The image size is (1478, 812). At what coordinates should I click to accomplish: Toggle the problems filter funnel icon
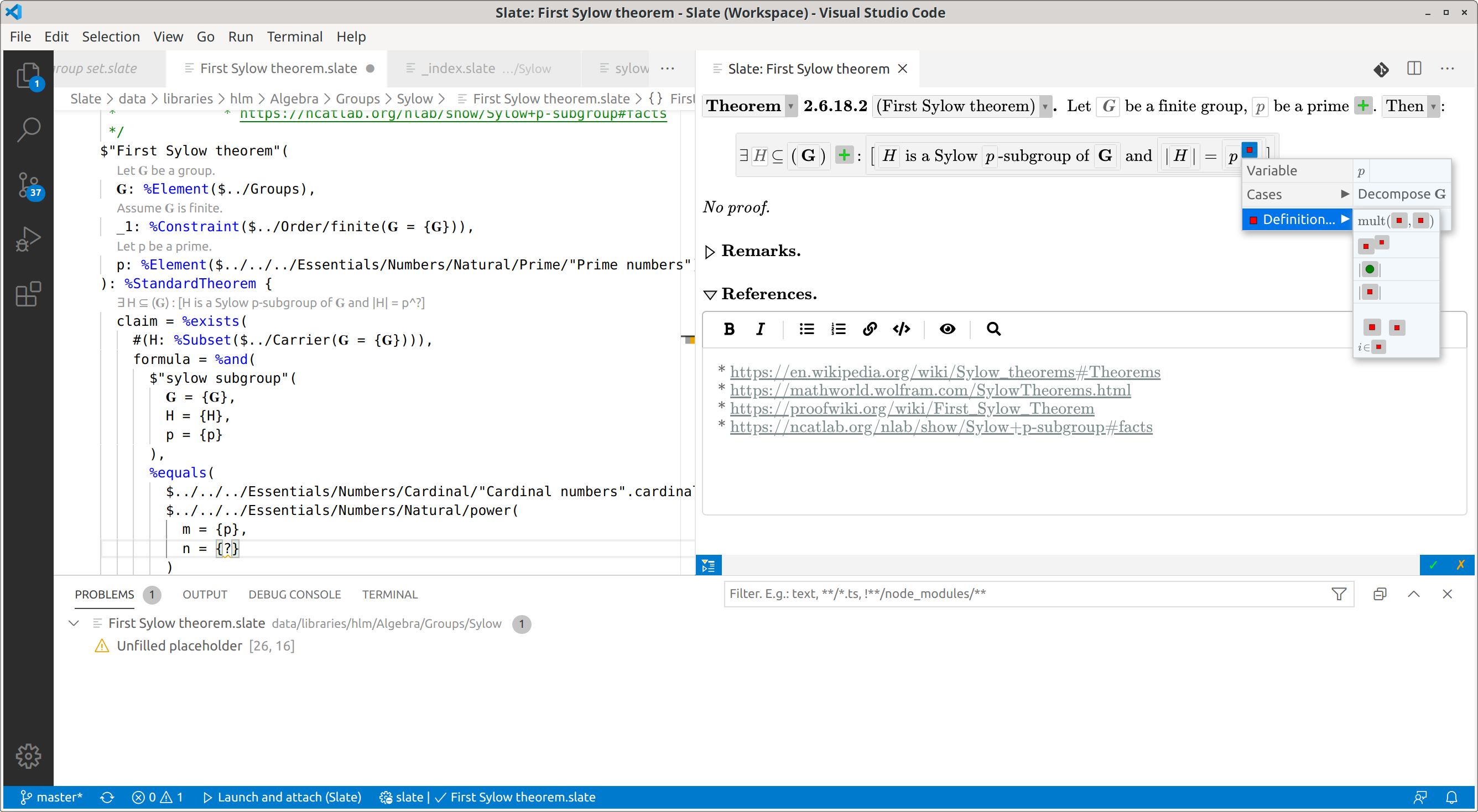(1338, 594)
